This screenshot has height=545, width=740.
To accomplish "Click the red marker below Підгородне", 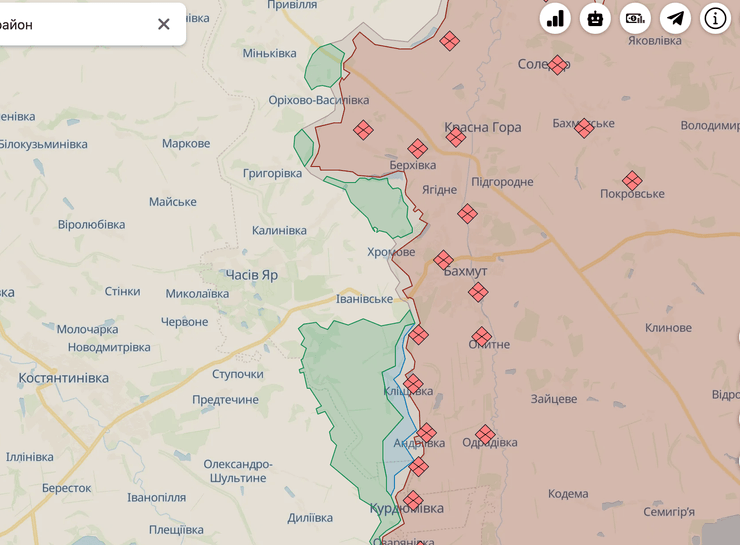I will [467, 213].
